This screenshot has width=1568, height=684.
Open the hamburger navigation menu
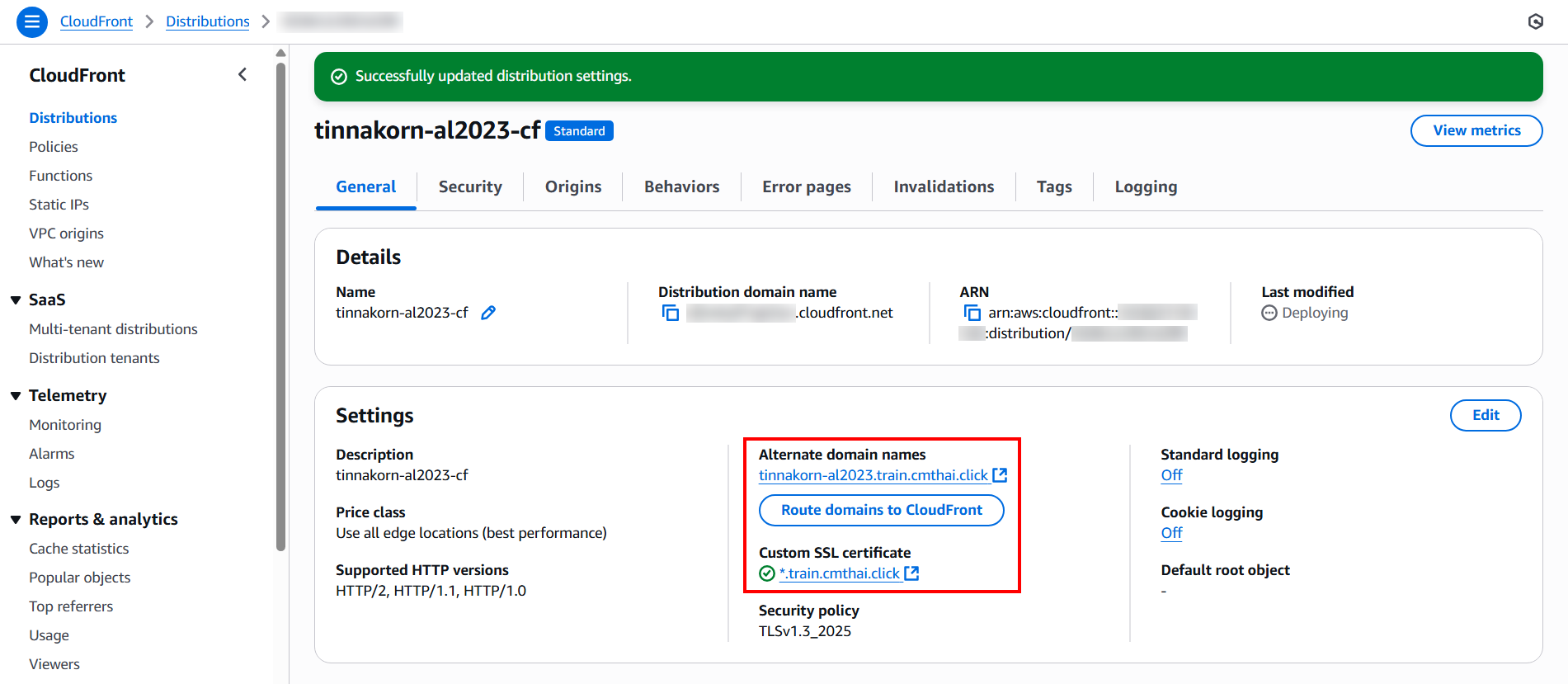point(32,21)
